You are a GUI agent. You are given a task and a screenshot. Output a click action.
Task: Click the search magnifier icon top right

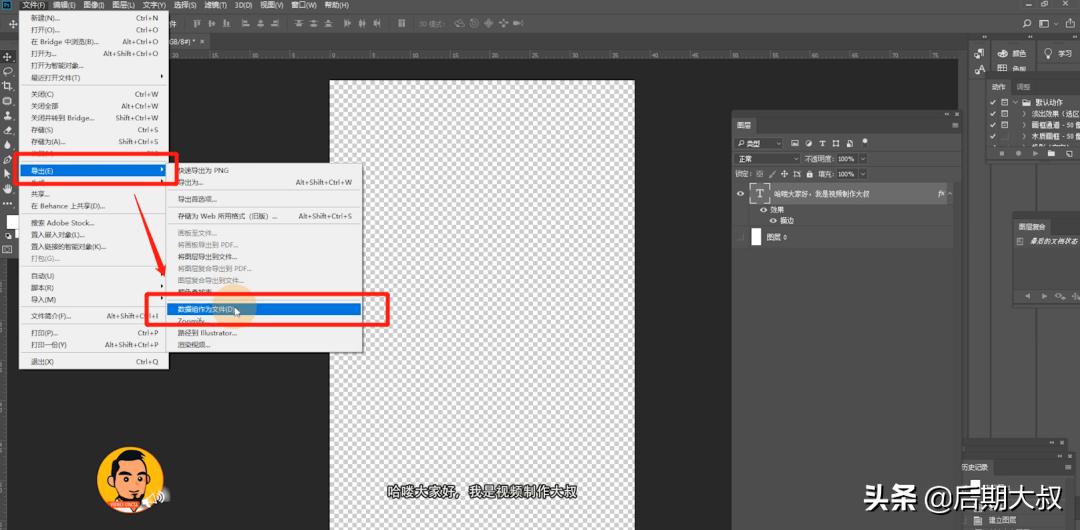(1027, 23)
